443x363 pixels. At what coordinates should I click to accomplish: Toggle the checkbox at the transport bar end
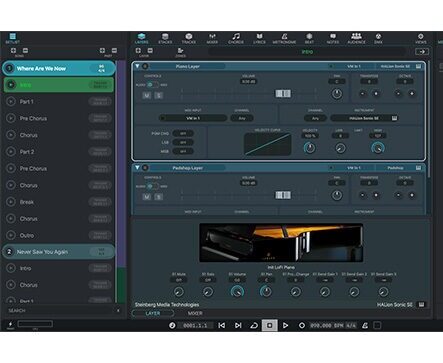point(377,325)
